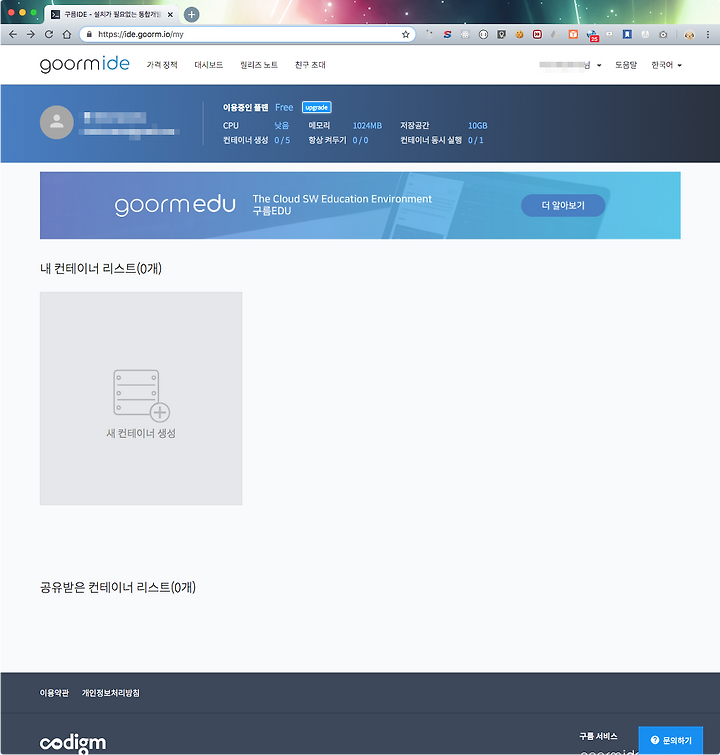Click the red fast-forward extension icon
The height and width of the screenshot is (755, 720).
pyautogui.click(x=537, y=34)
